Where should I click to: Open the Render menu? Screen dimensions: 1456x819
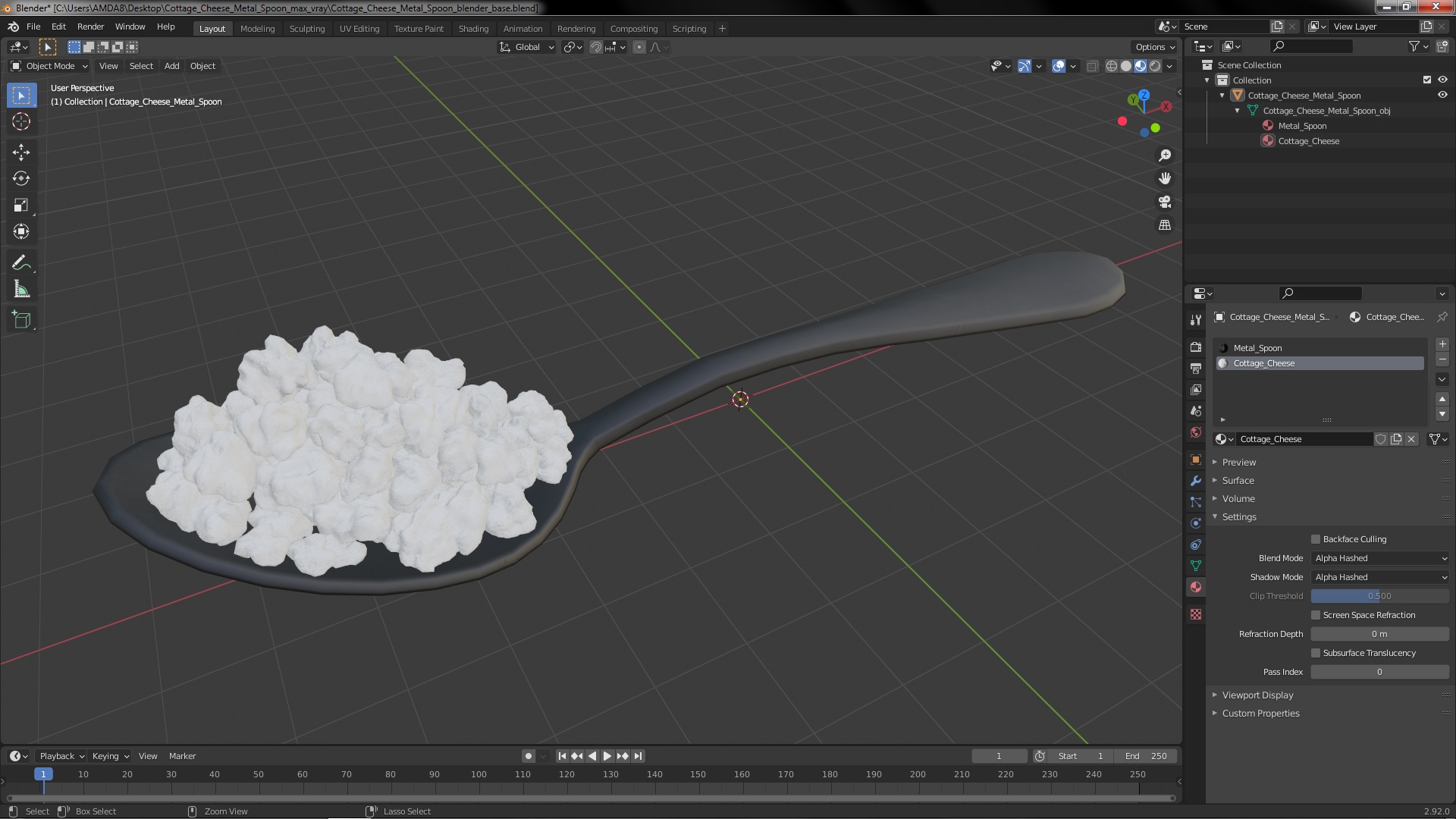(x=90, y=27)
